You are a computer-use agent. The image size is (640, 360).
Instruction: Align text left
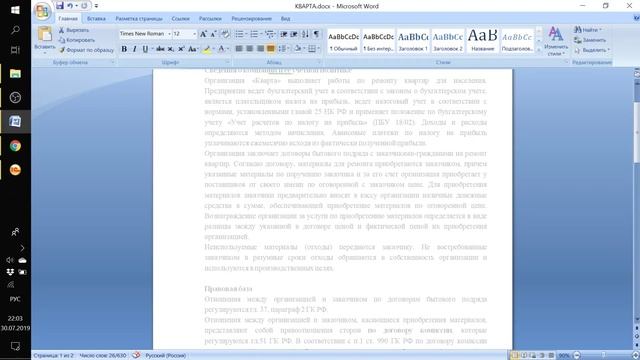click(239, 49)
